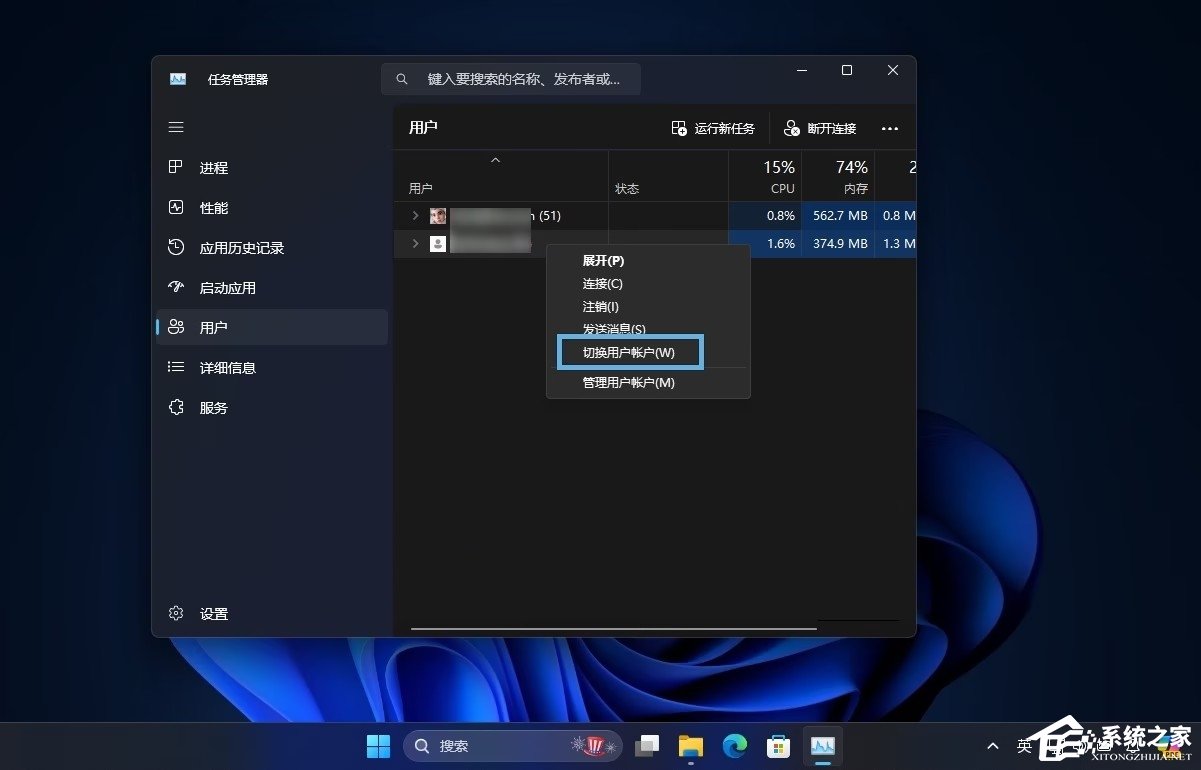Screen dimensions: 1201x770
Task: Click the 运行新任务 button
Action: click(713, 129)
